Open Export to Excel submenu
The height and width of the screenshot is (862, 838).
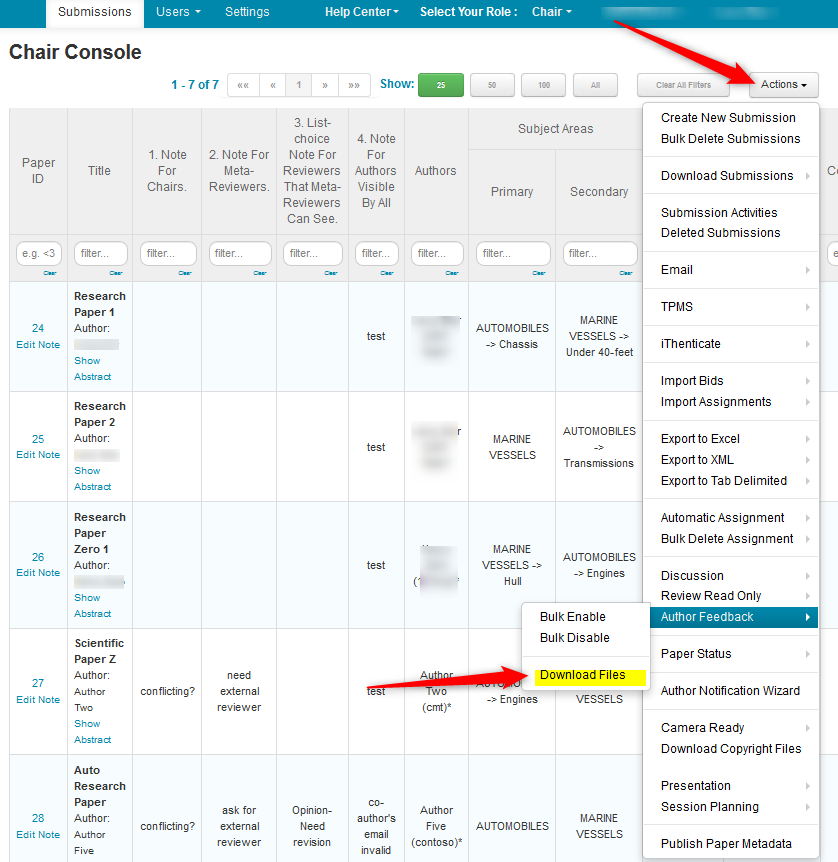tap(700, 439)
